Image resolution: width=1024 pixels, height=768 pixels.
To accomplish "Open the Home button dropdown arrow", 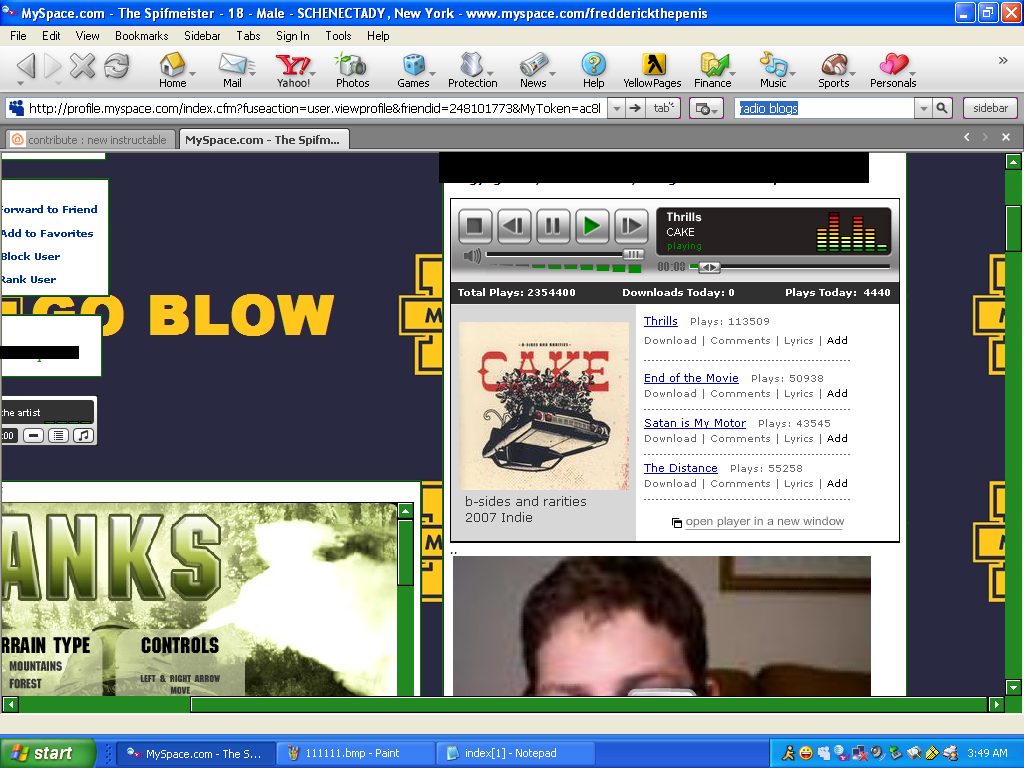I will (x=192, y=73).
